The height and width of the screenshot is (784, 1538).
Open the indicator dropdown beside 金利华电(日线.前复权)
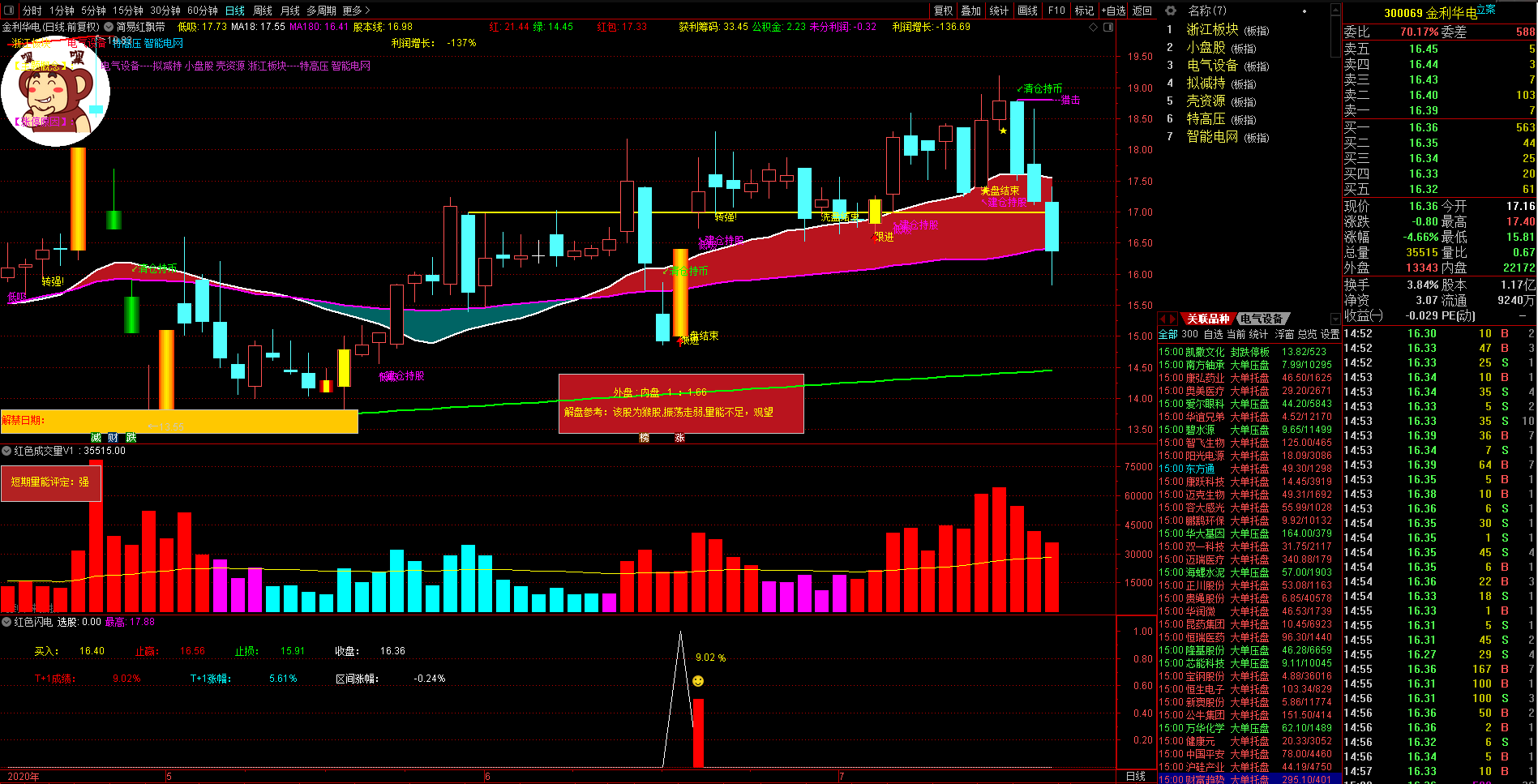point(109,27)
